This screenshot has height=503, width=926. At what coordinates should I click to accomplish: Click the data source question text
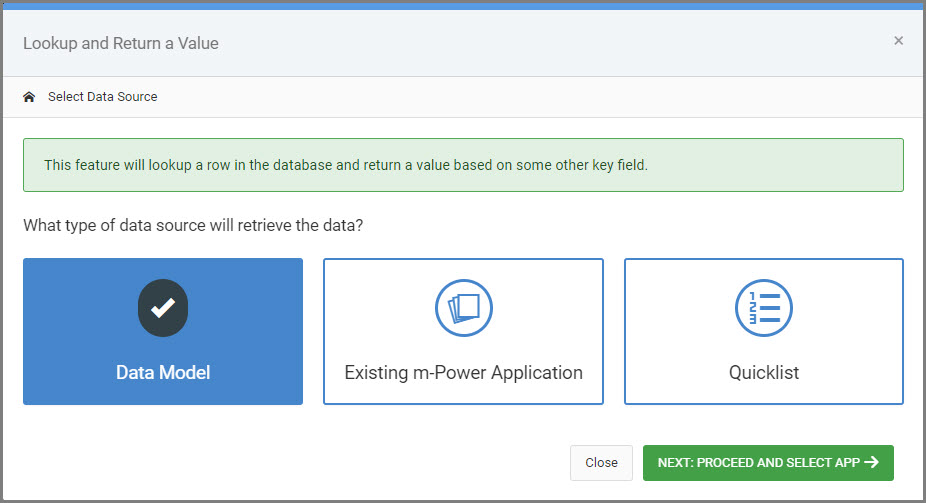(193, 226)
